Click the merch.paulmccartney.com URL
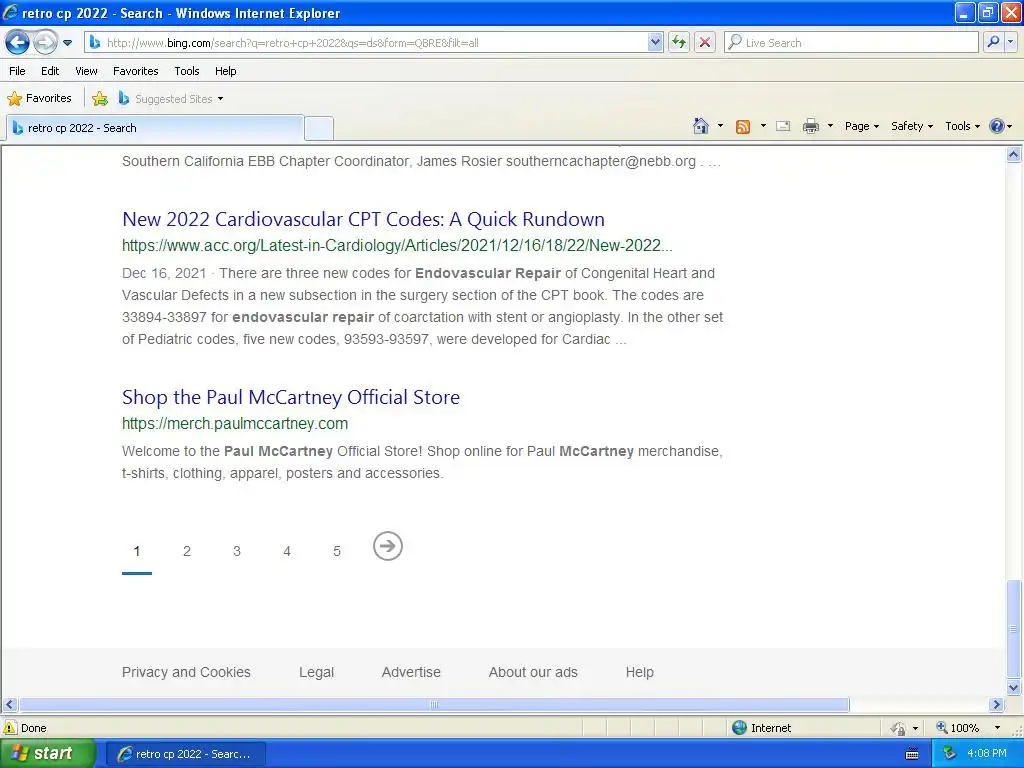The width and height of the screenshot is (1024, 768). pyautogui.click(x=235, y=423)
